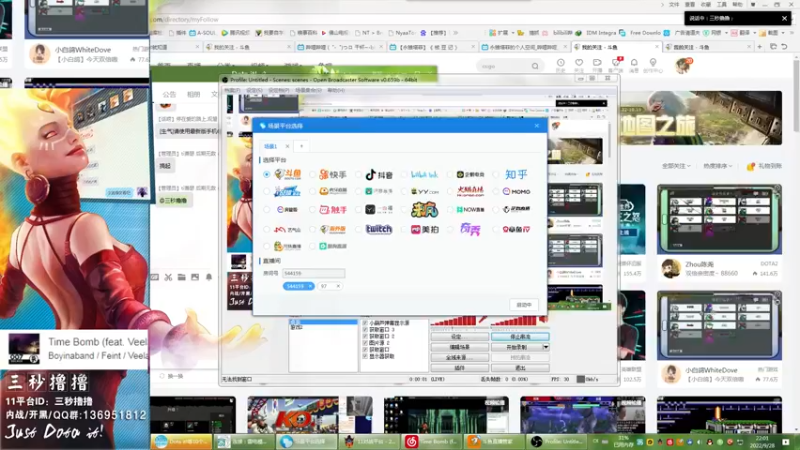Toggle 获取窗口 3 source checkbox in OBS
800x450 pixels.
365,330
